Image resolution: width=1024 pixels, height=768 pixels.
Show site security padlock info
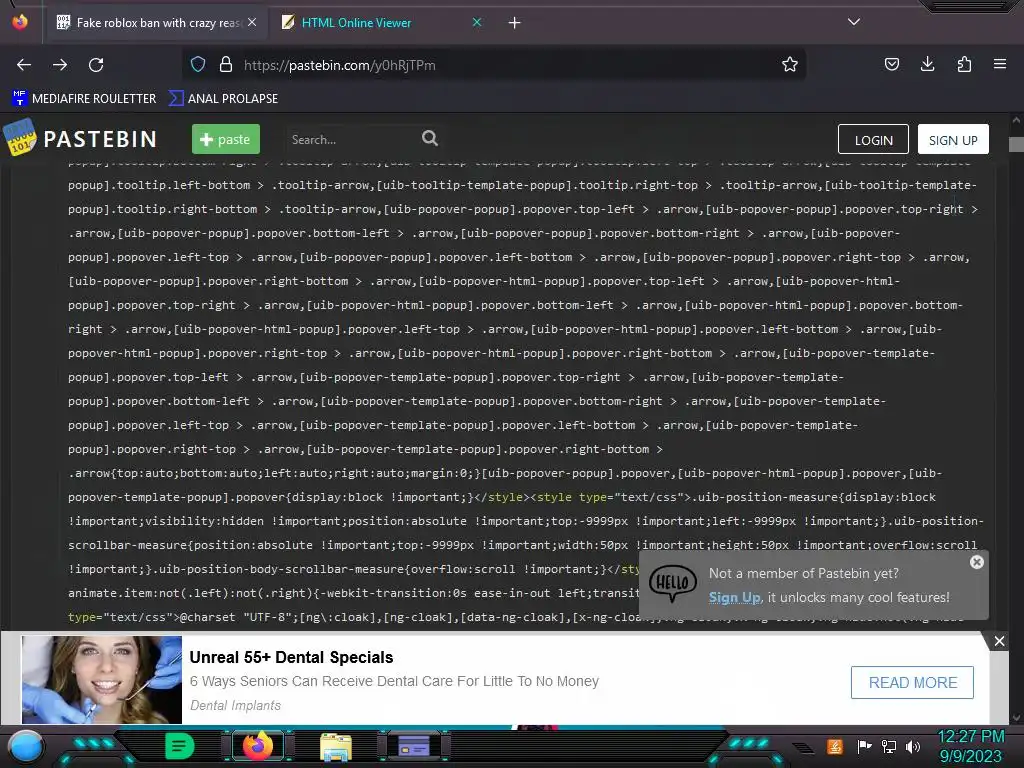click(226, 64)
